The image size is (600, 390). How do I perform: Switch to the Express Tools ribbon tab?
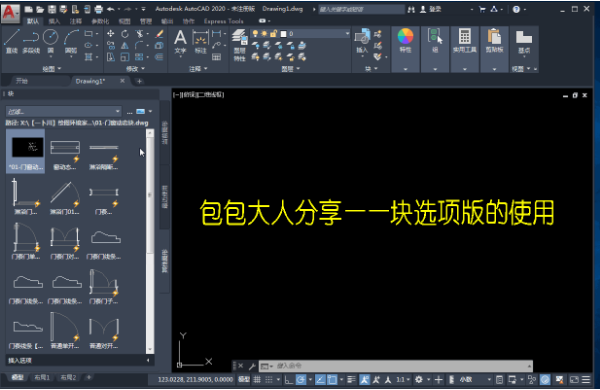(223, 21)
